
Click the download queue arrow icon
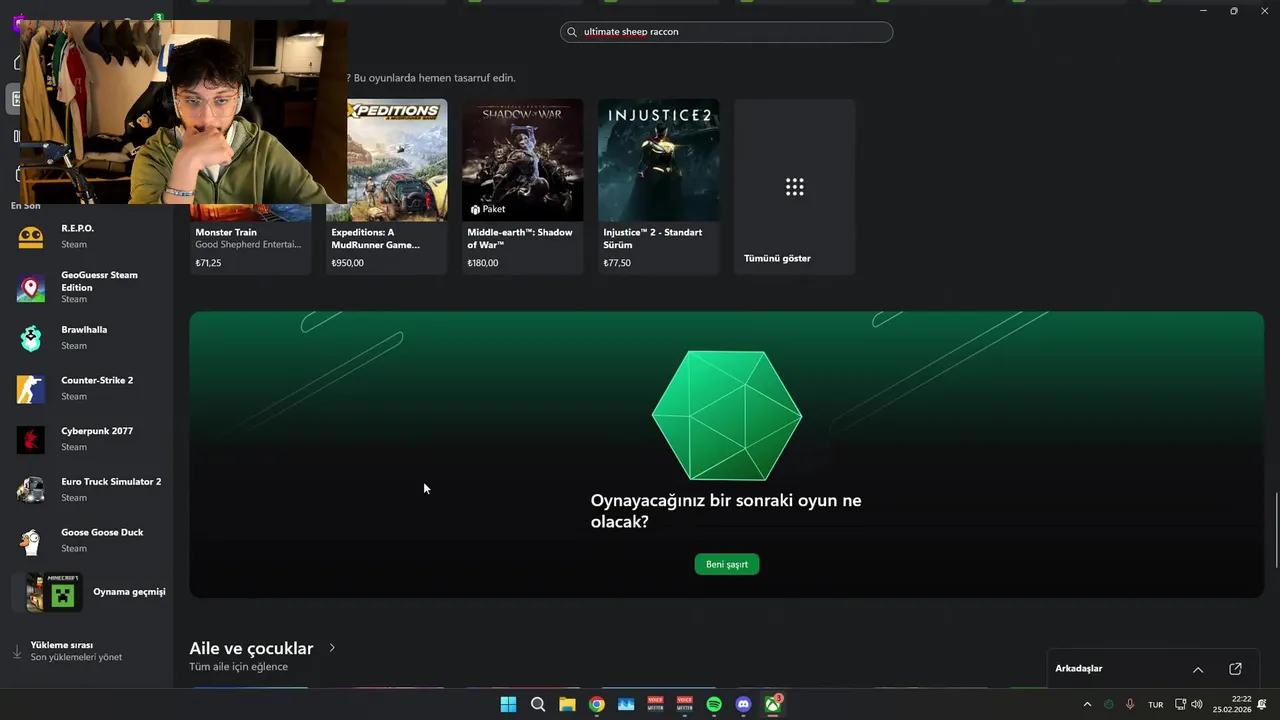(x=17, y=651)
